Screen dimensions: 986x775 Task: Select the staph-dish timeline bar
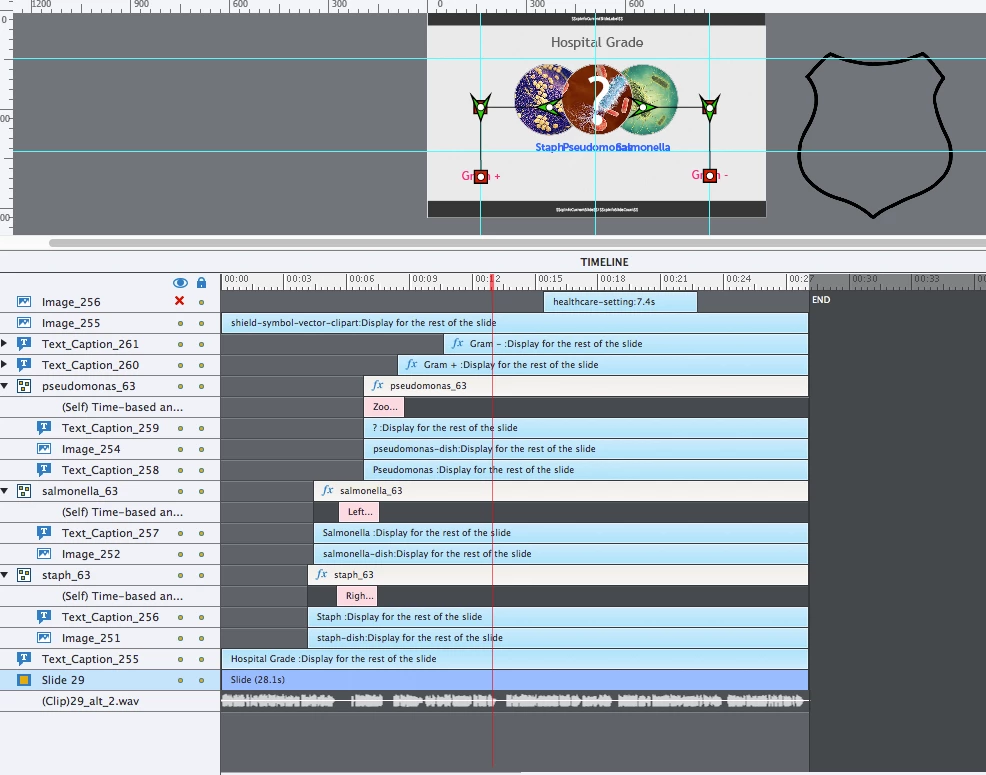pos(558,638)
